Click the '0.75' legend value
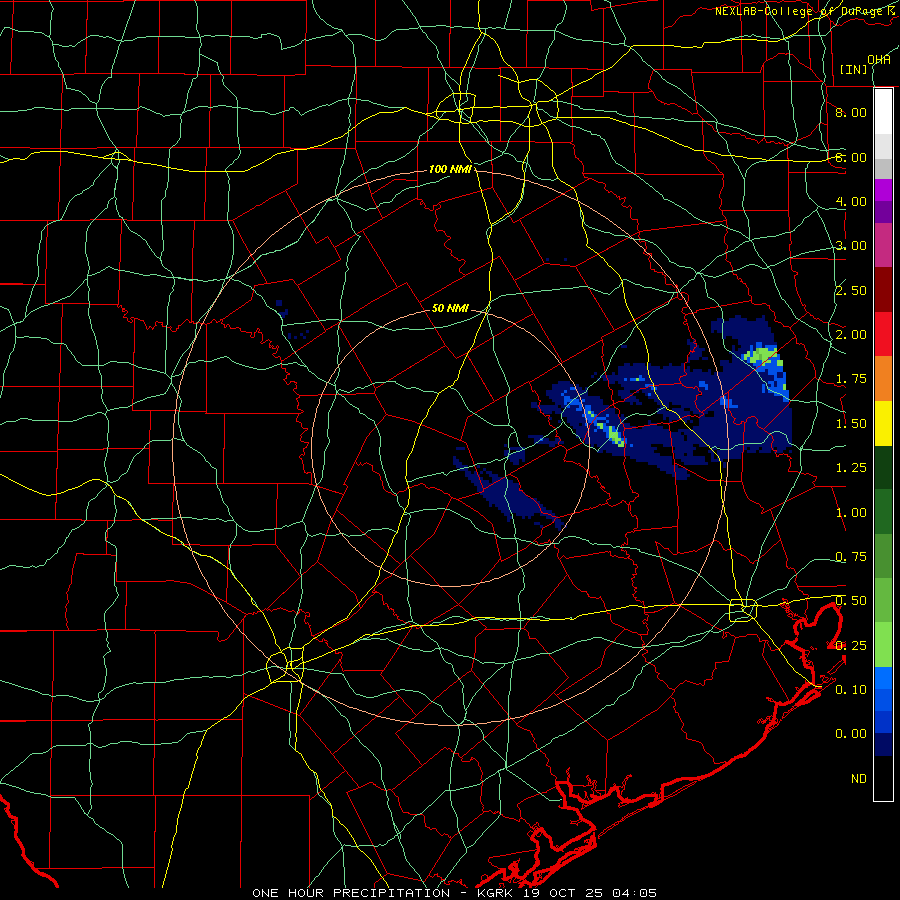 pyautogui.click(x=851, y=557)
